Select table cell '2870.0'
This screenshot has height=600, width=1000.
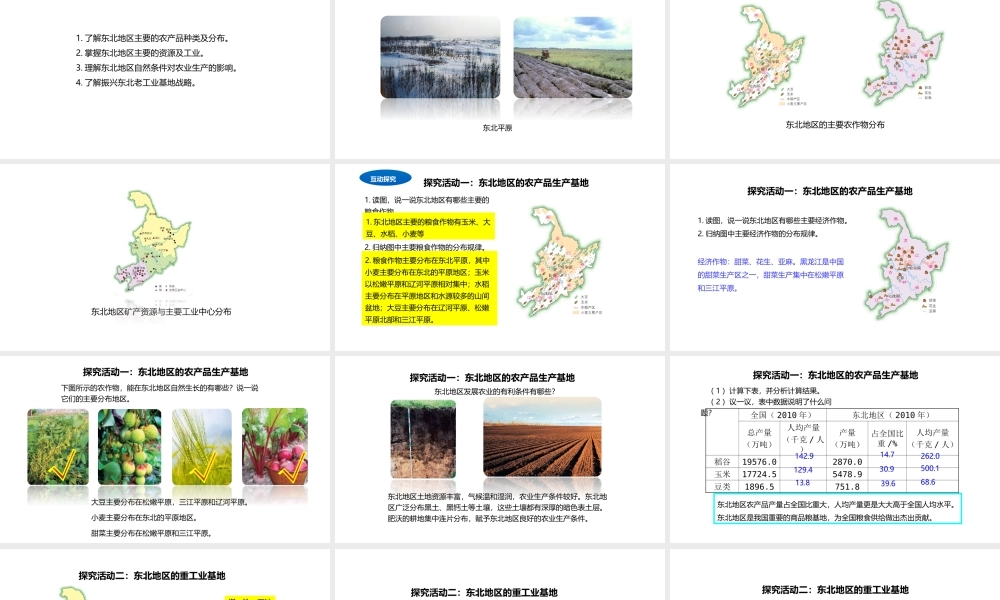point(848,462)
